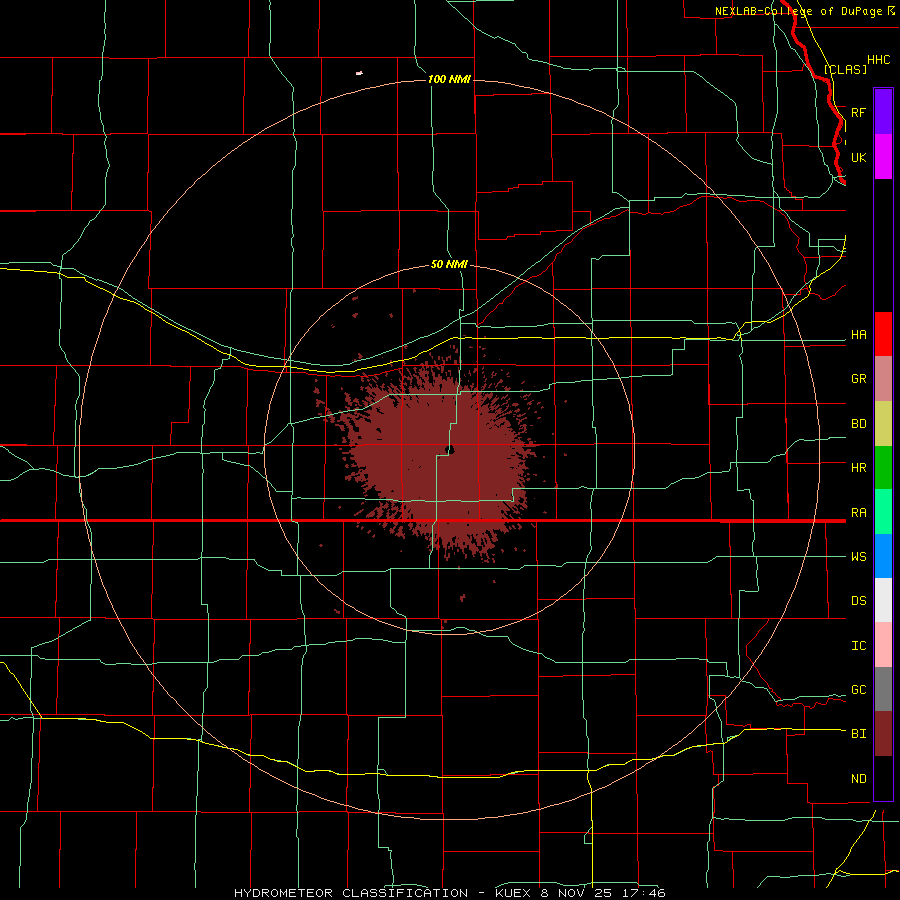Click the ND black legend swatch
The height and width of the screenshot is (900, 900).
point(883,778)
